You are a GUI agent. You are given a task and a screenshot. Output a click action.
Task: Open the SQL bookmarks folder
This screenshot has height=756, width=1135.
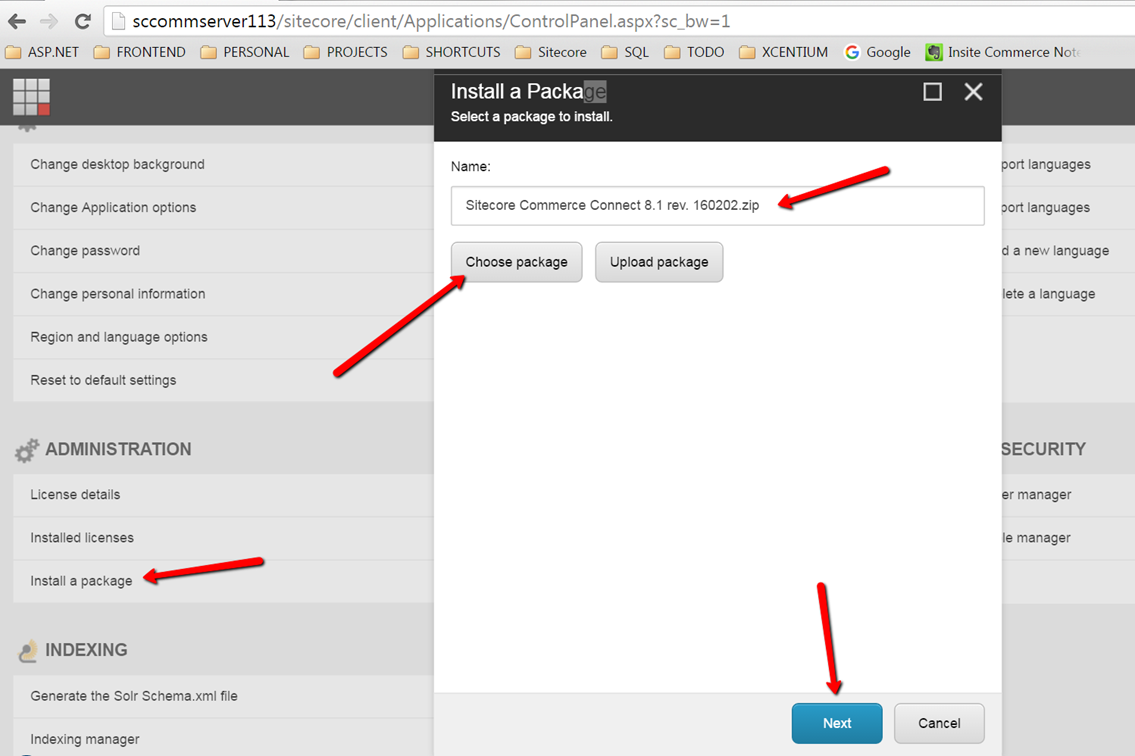point(625,52)
